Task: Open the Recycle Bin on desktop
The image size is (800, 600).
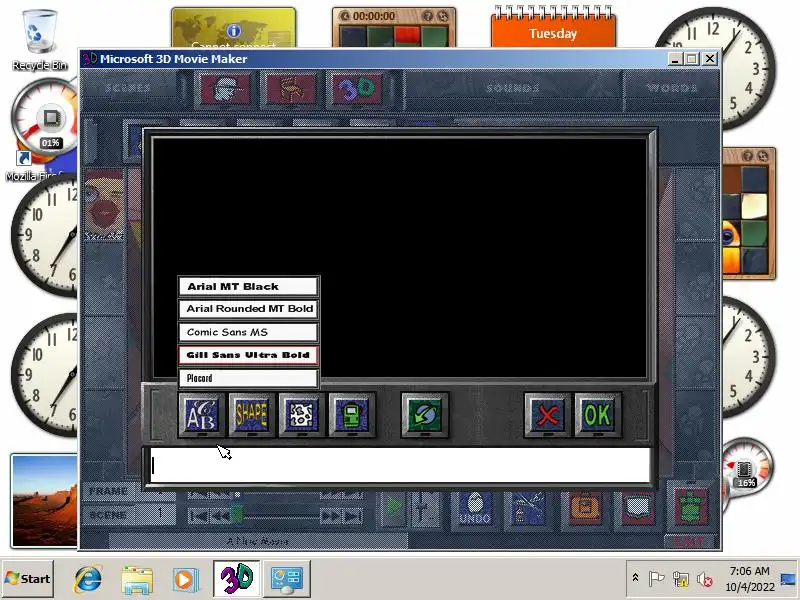Action: tap(39, 40)
